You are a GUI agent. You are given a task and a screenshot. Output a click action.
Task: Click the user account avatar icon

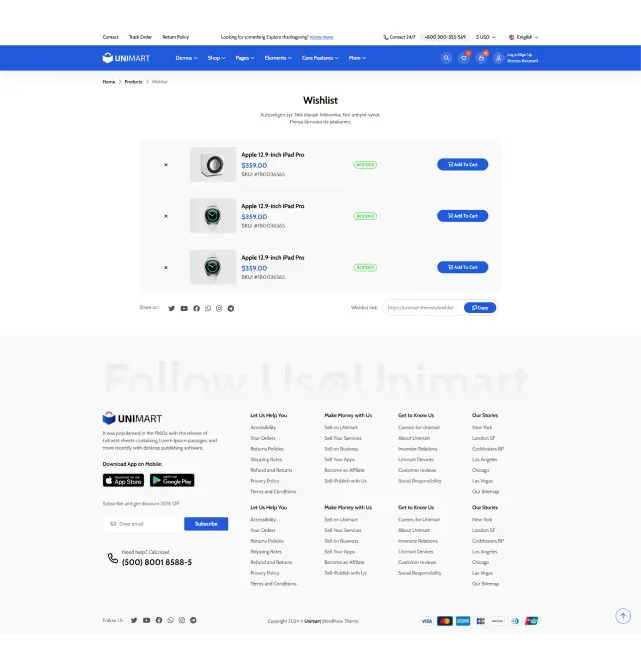click(499, 58)
